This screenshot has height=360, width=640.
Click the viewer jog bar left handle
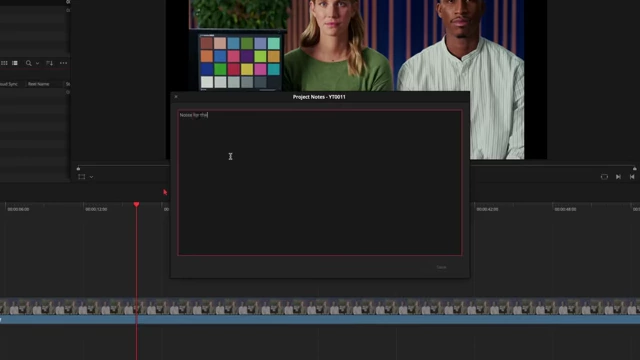tap(78, 169)
